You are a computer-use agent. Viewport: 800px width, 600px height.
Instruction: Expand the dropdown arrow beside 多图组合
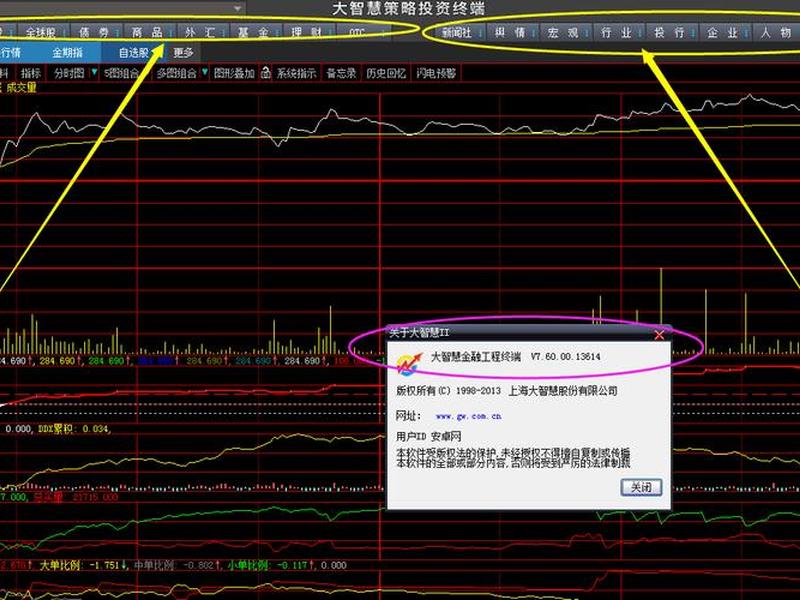point(205,72)
